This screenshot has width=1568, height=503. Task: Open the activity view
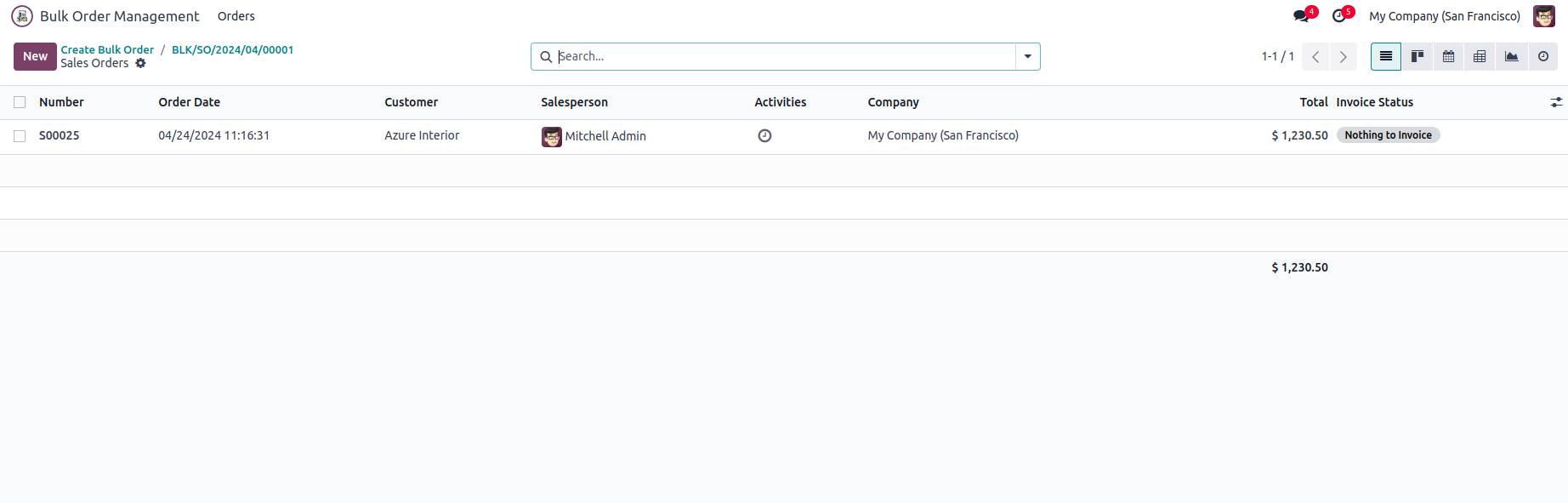(x=1542, y=56)
